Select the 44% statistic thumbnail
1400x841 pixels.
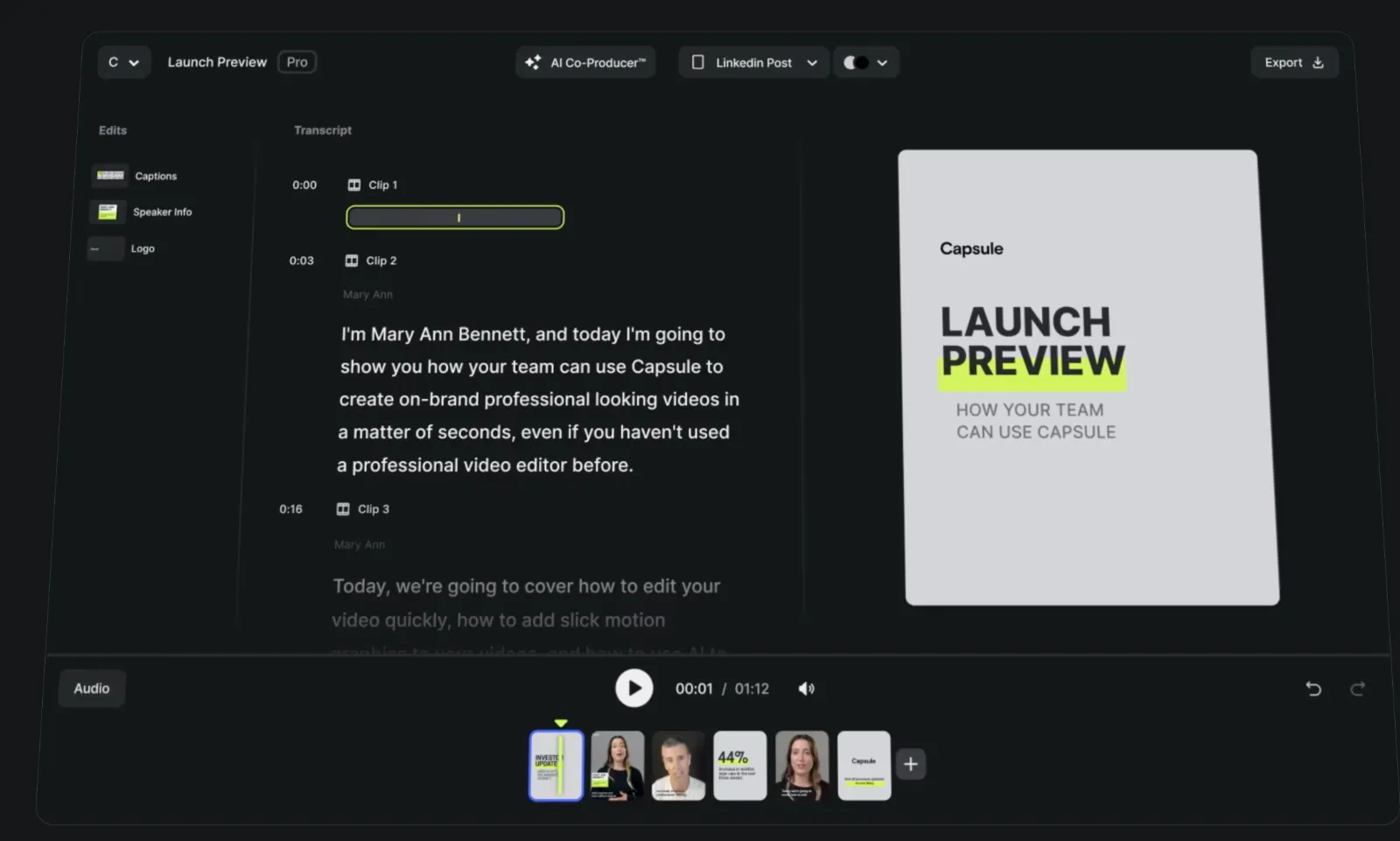coord(740,766)
